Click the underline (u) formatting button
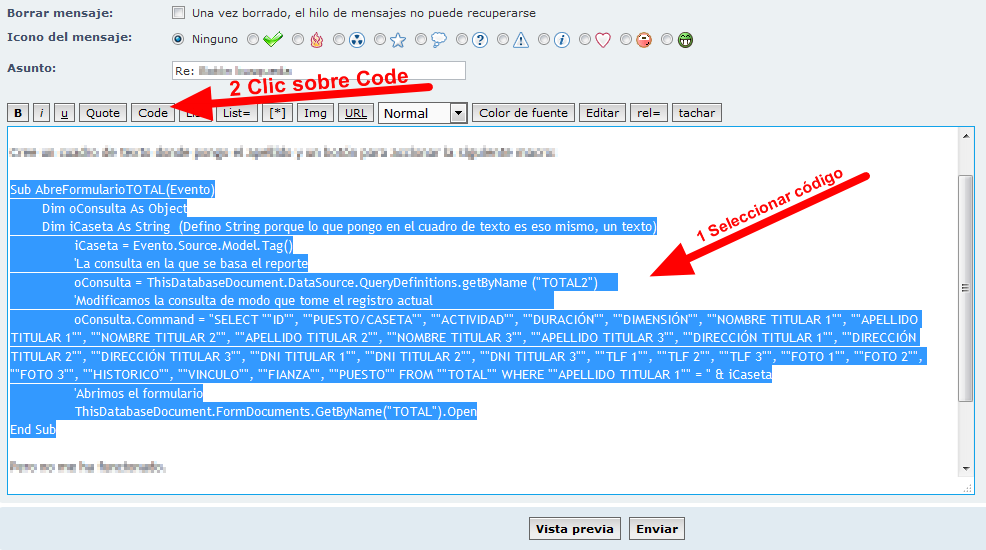Screen dimensions: 986x550 click(64, 113)
